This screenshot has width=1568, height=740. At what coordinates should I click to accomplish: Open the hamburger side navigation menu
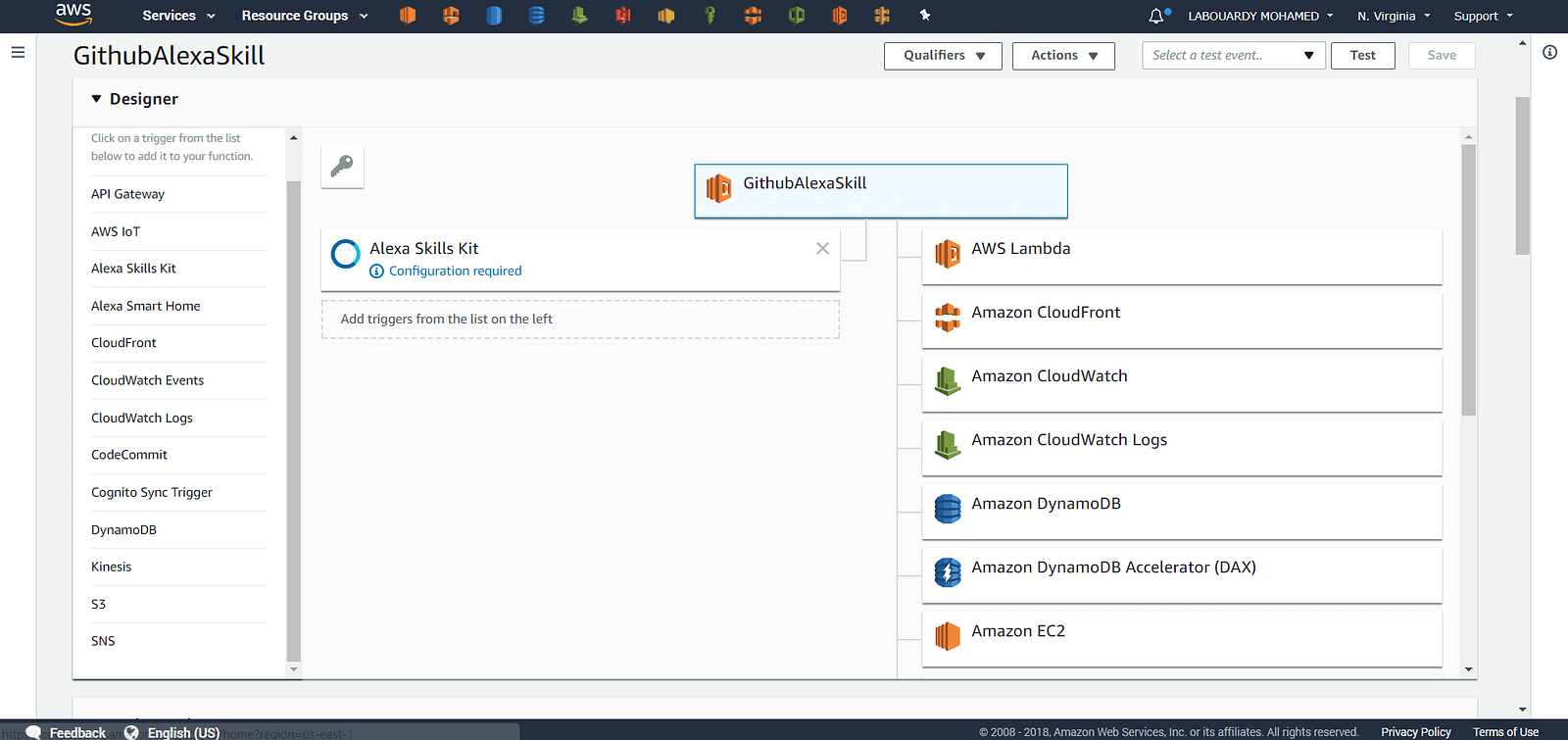tap(18, 52)
